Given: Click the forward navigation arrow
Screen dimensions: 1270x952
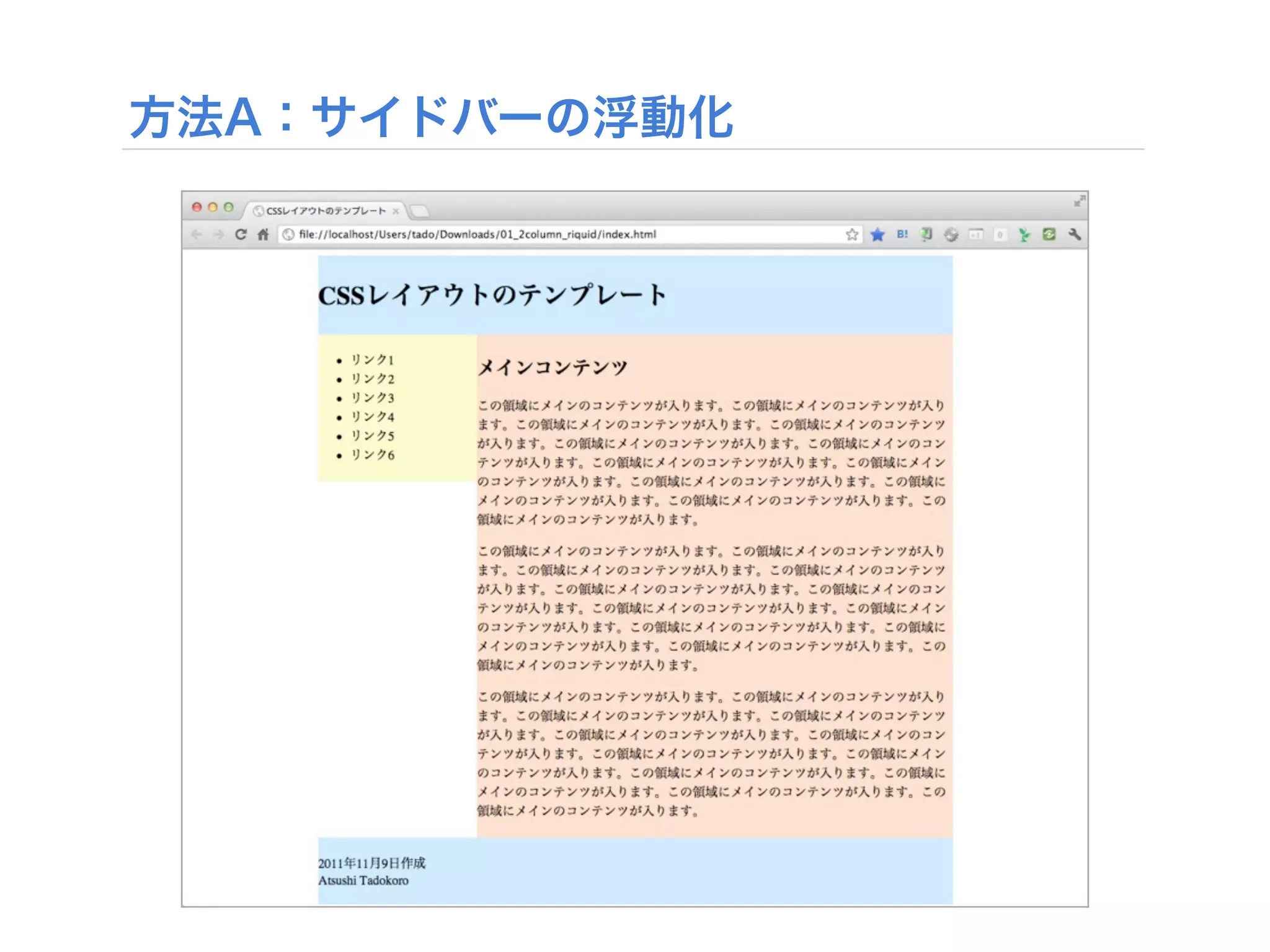Looking at the screenshot, I should click(x=218, y=234).
